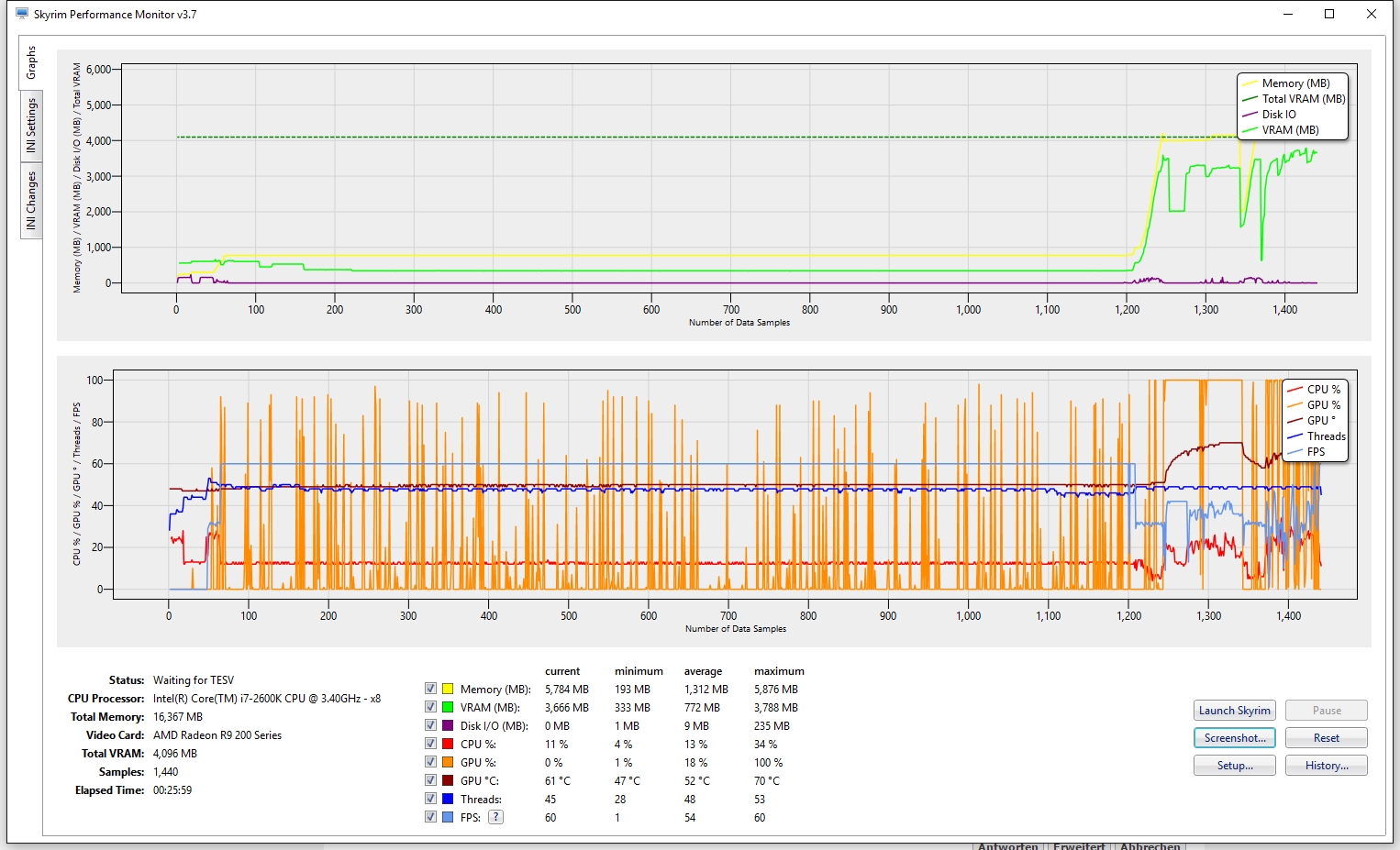
Task: Click the Screenshot... button
Action: [x=1235, y=738]
